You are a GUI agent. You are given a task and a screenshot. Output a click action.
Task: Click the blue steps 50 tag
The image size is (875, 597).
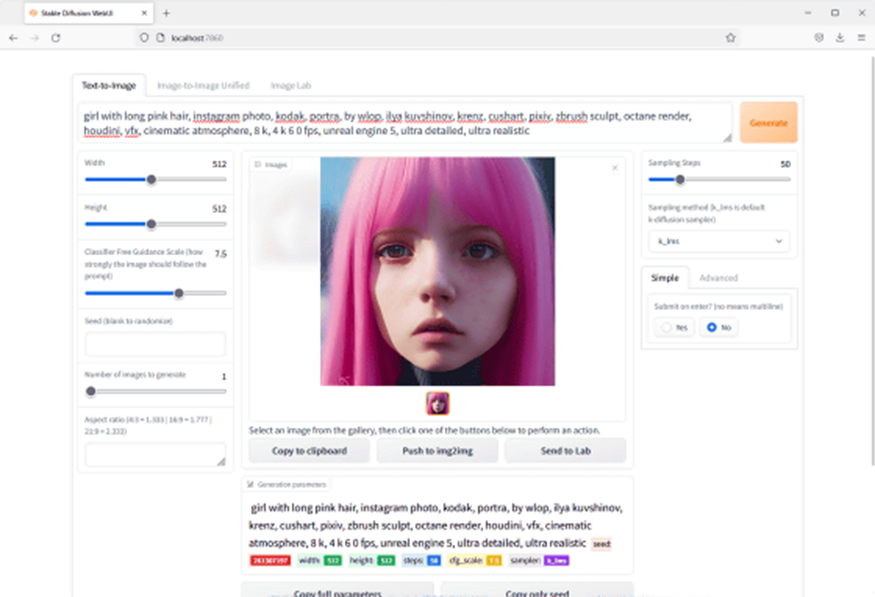(434, 560)
